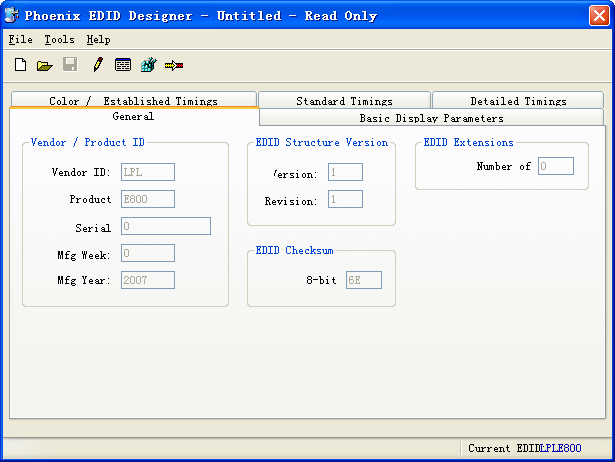The width and height of the screenshot is (615, 462).
Task: Click the Open folder toolbar icon
Action: click(44, 65)
